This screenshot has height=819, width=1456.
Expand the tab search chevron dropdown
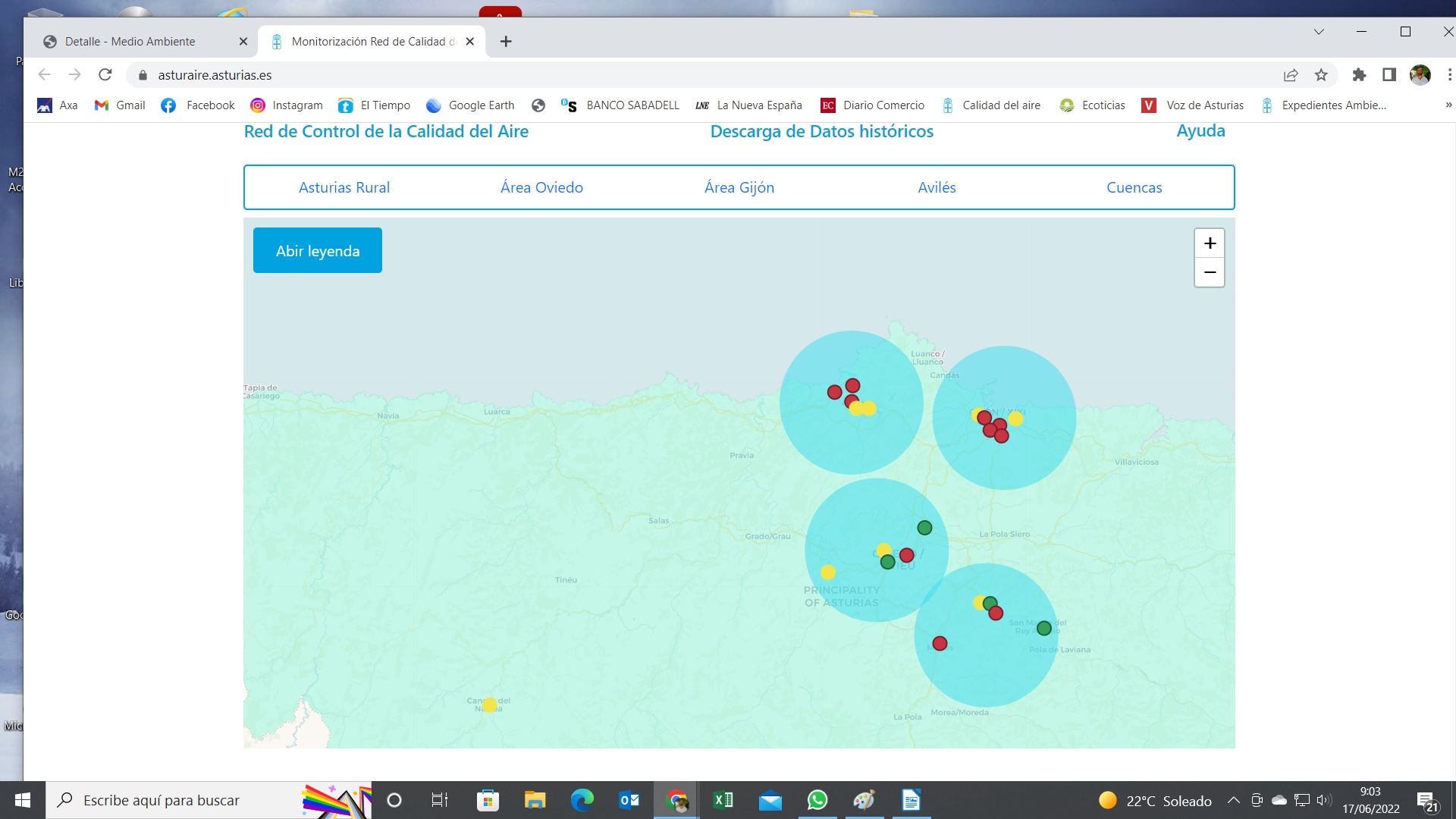click(x=1319, y=32)
